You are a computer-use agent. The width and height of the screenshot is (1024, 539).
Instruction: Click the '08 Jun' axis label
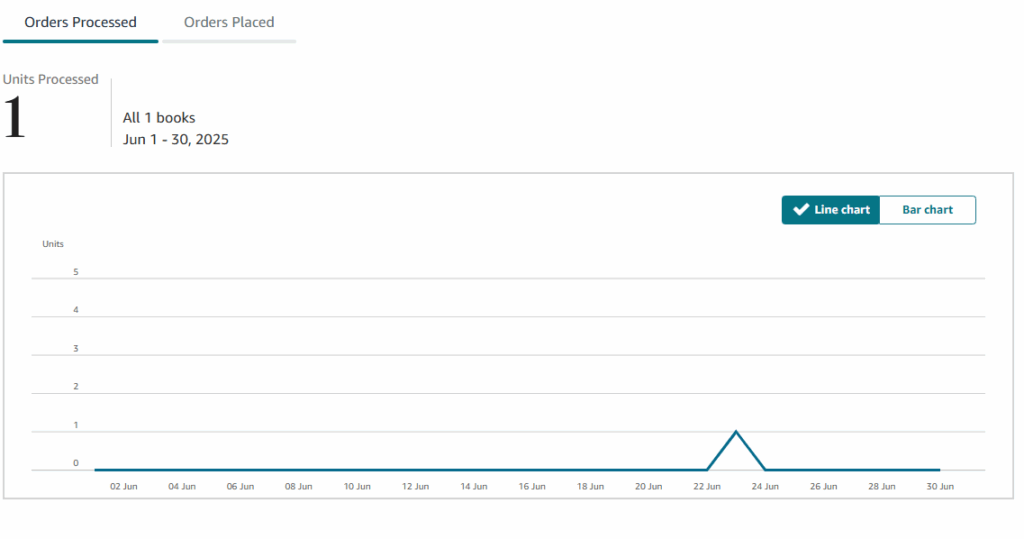tap(298, 486)
